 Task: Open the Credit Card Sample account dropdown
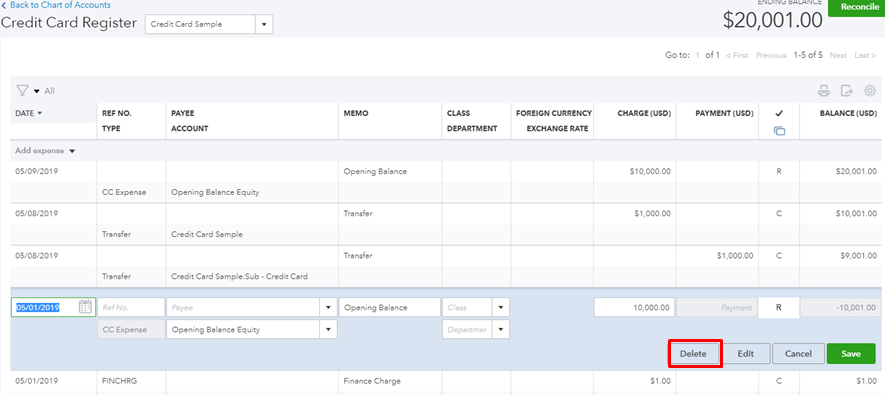coord(264,25)
